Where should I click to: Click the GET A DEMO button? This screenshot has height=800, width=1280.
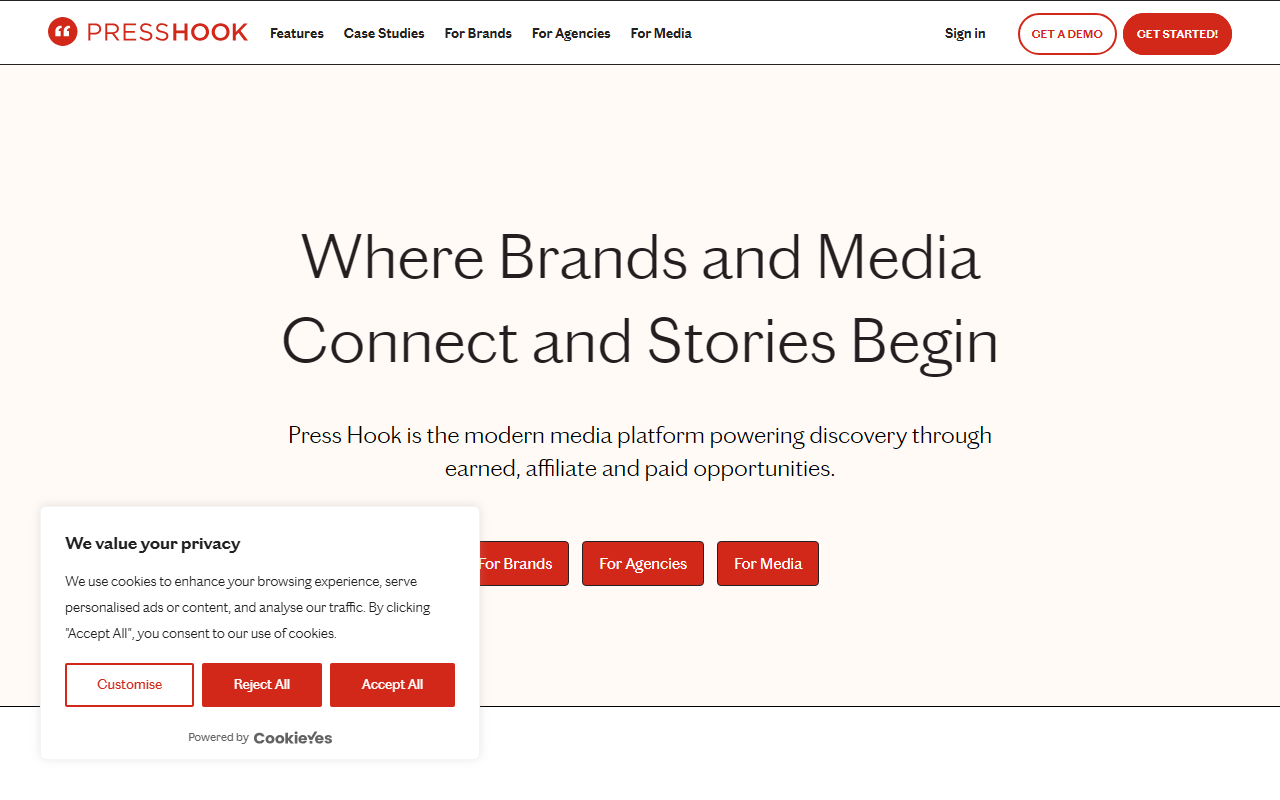coord(1067,34)
